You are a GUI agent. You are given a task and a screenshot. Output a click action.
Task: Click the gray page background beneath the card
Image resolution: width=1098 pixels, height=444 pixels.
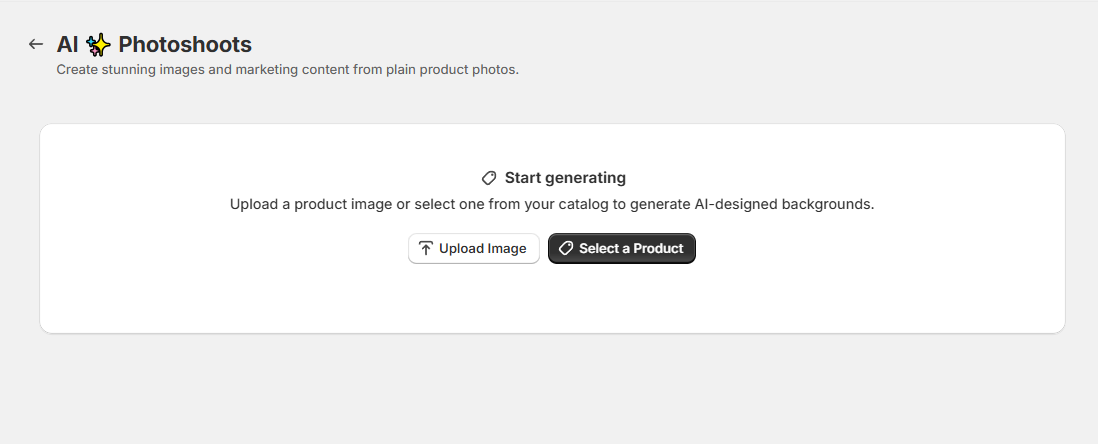(x=552, y=389)
